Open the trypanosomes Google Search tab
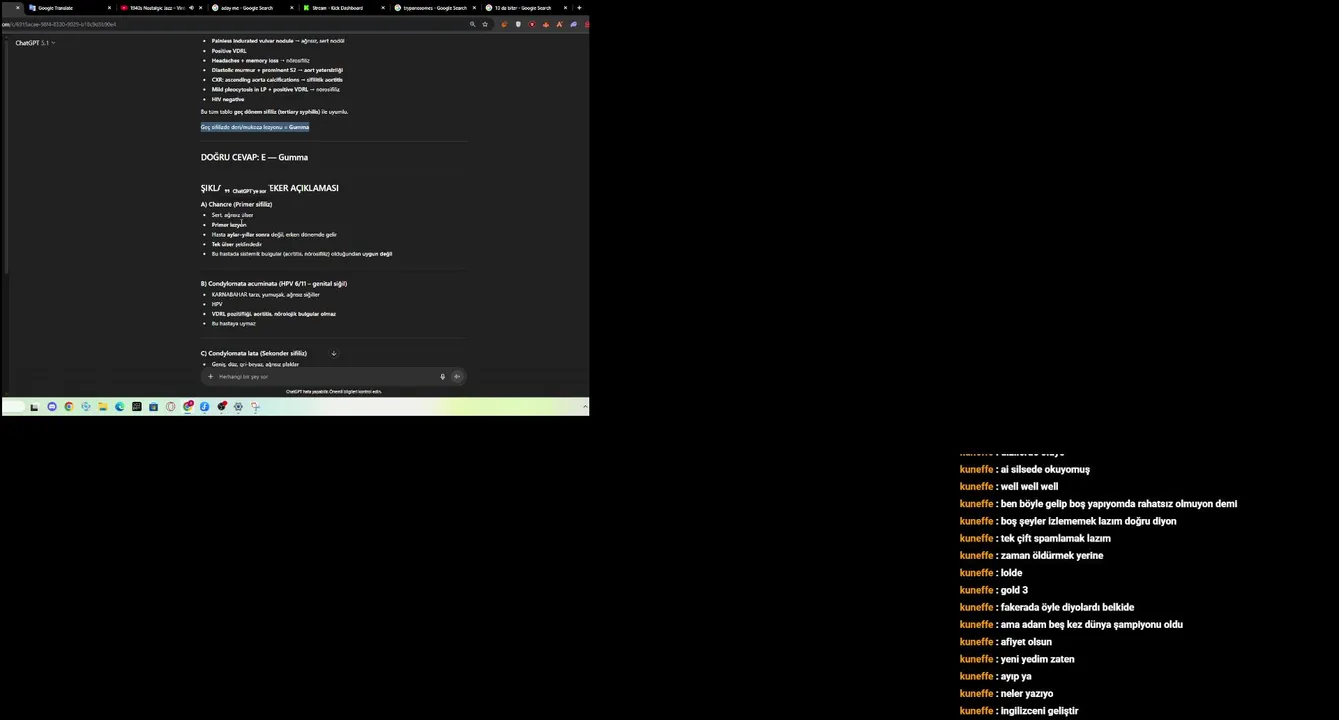Viewport: 1339px width, 720px height. click(x=434, y=8)
